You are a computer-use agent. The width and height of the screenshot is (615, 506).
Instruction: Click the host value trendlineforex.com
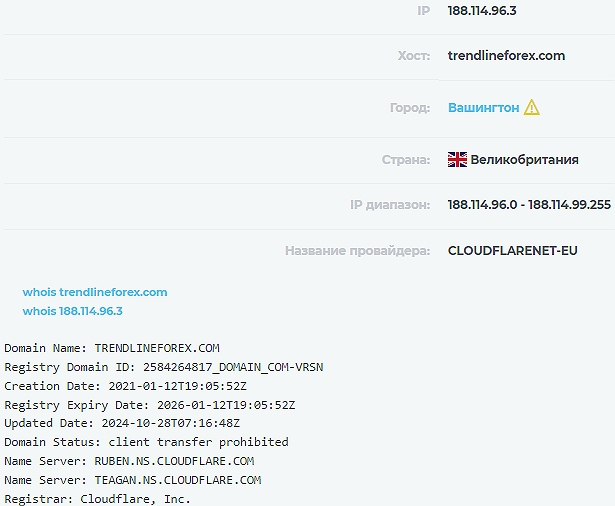click(x=506, y=56)
